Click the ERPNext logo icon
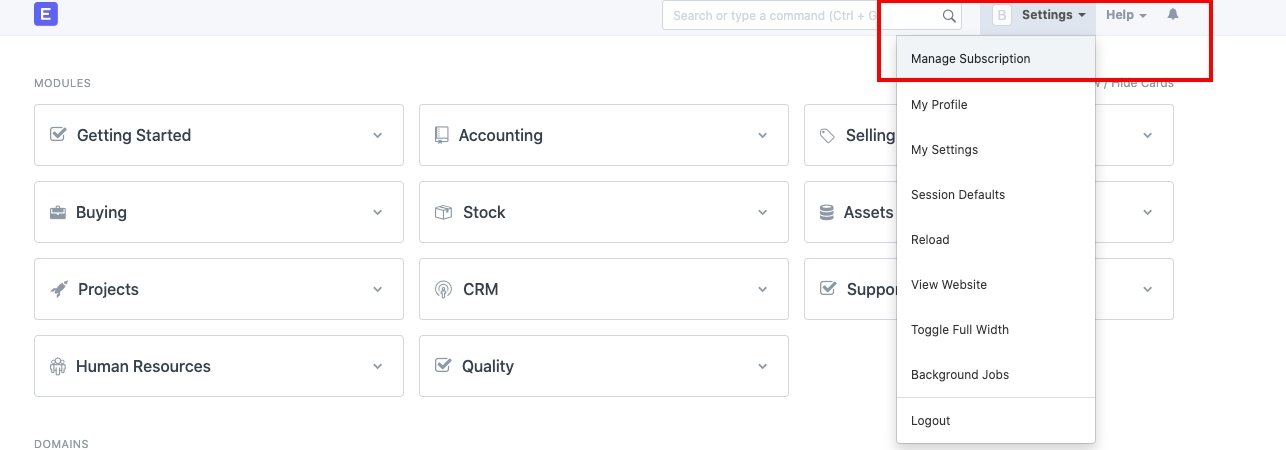Image resolution: width=1286 pixels, height=450 pixels. point(45,15)
